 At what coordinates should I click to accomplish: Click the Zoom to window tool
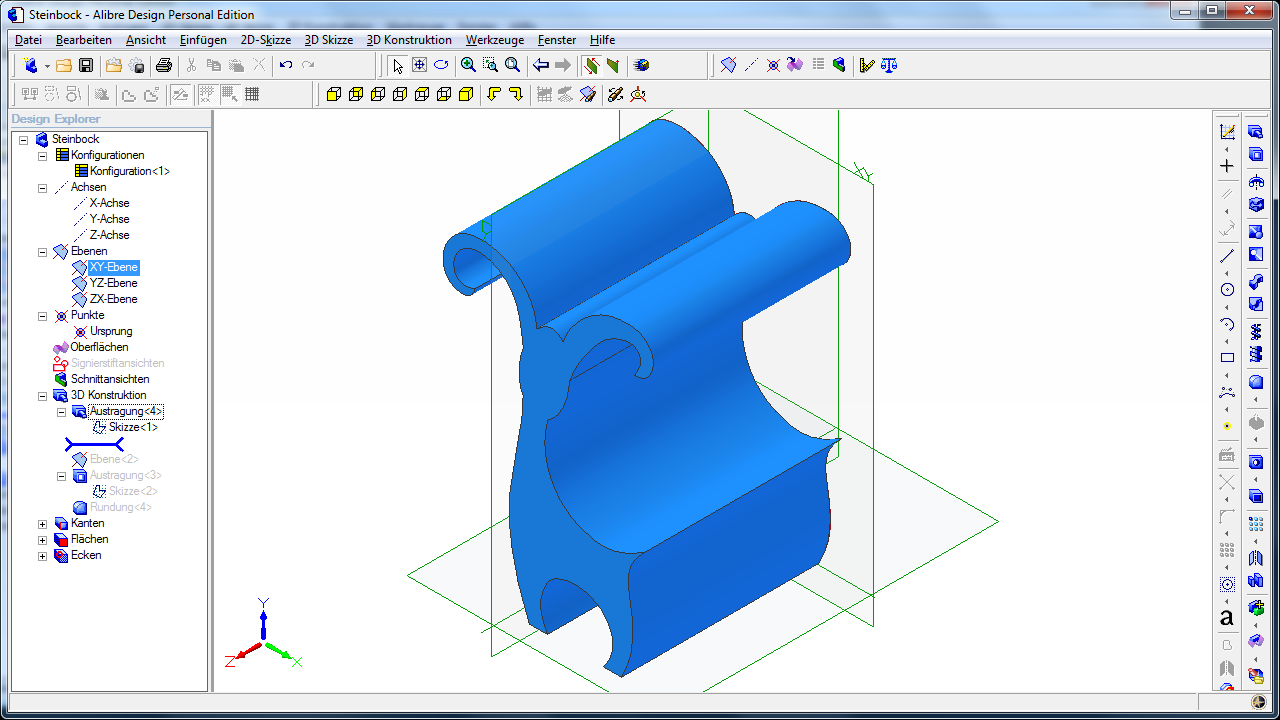(x=490, y=65)
